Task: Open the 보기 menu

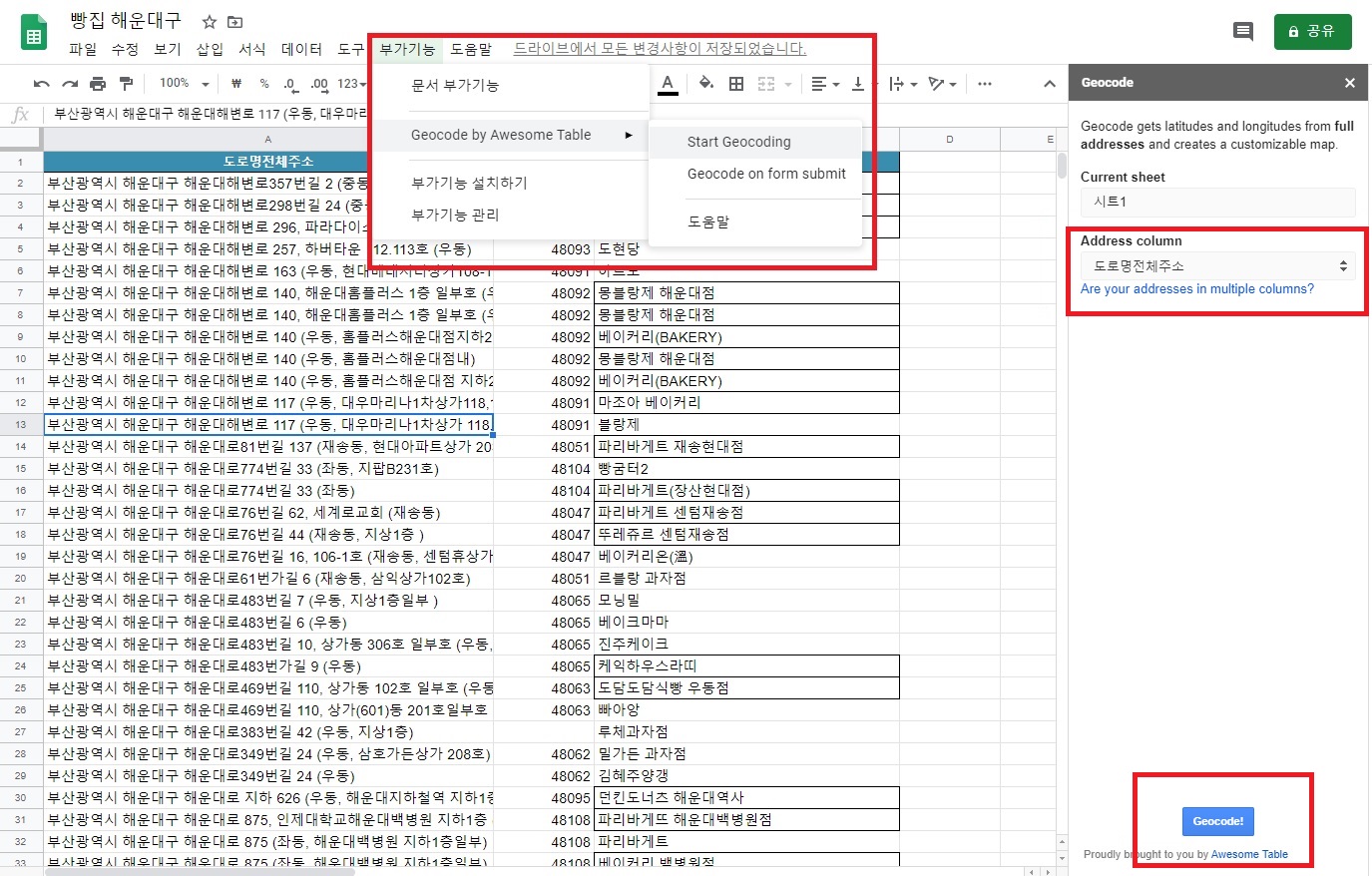Action: 168,49
